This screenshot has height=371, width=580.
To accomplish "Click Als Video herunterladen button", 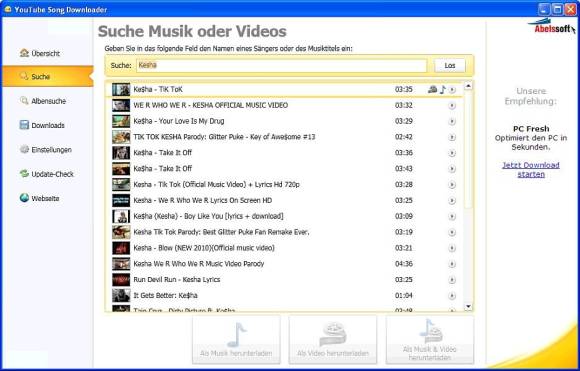I will pyautogui.click(x=333, y=340).
